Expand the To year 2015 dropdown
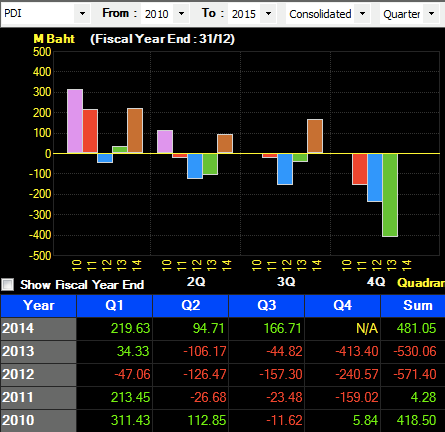 [268, 14]
